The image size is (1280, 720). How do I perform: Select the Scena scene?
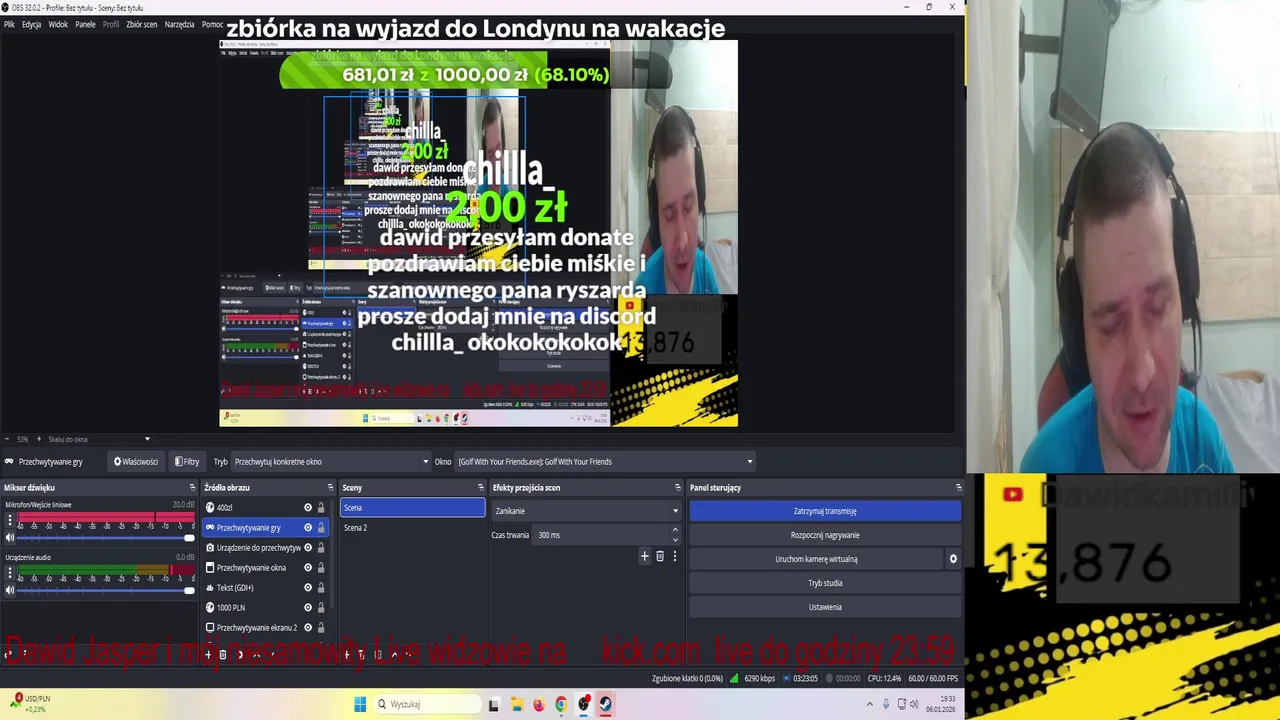click(412, 508)
